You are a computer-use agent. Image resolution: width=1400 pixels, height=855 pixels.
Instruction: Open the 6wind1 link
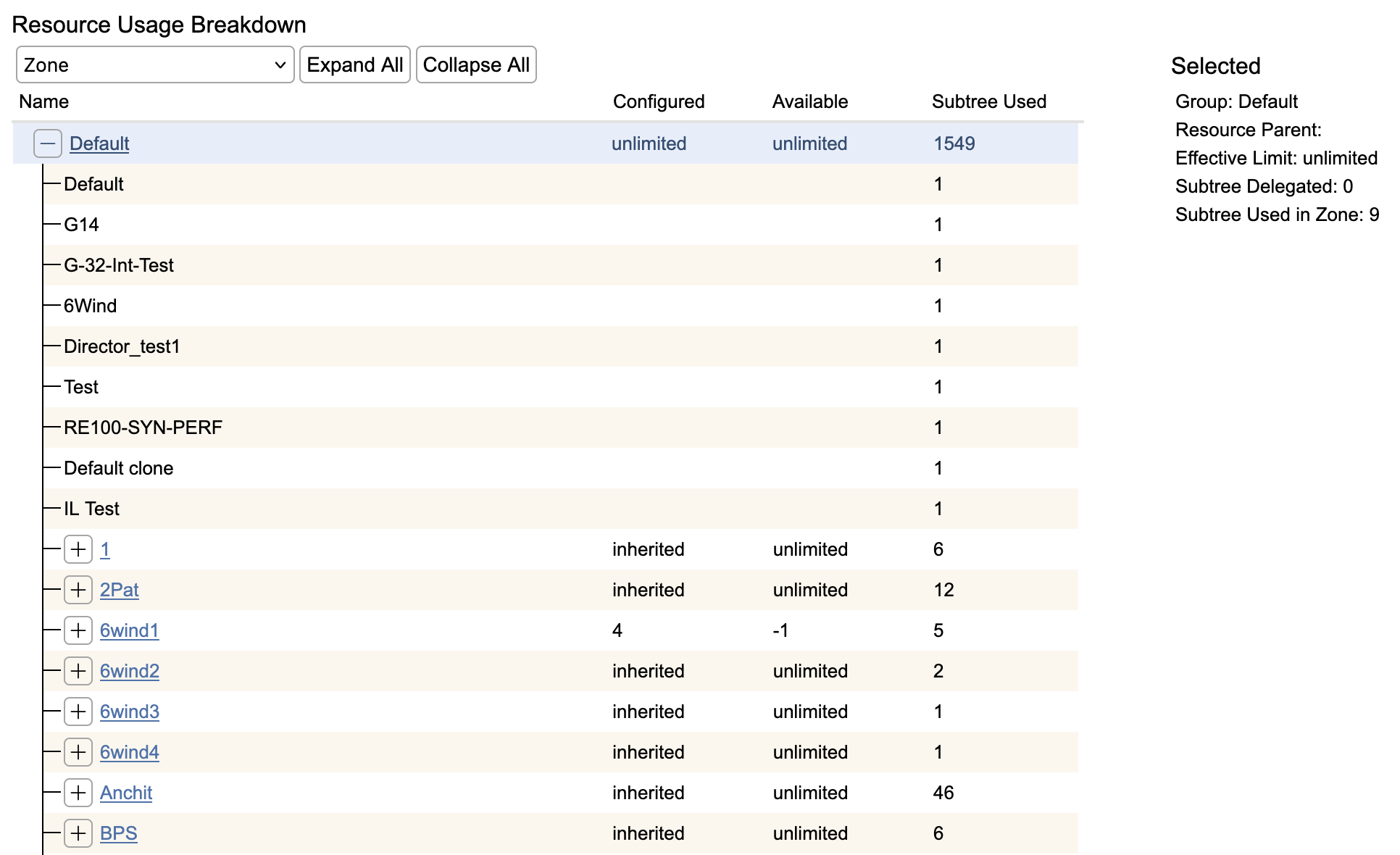coord(130,630)
